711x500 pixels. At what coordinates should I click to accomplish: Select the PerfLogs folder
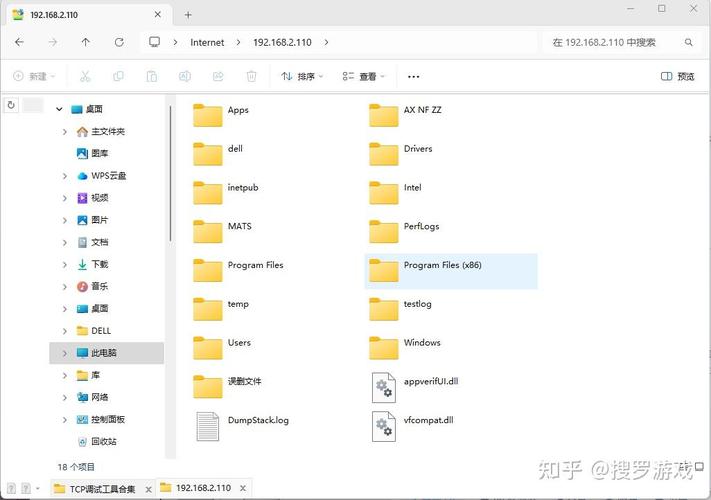point(404,231)
